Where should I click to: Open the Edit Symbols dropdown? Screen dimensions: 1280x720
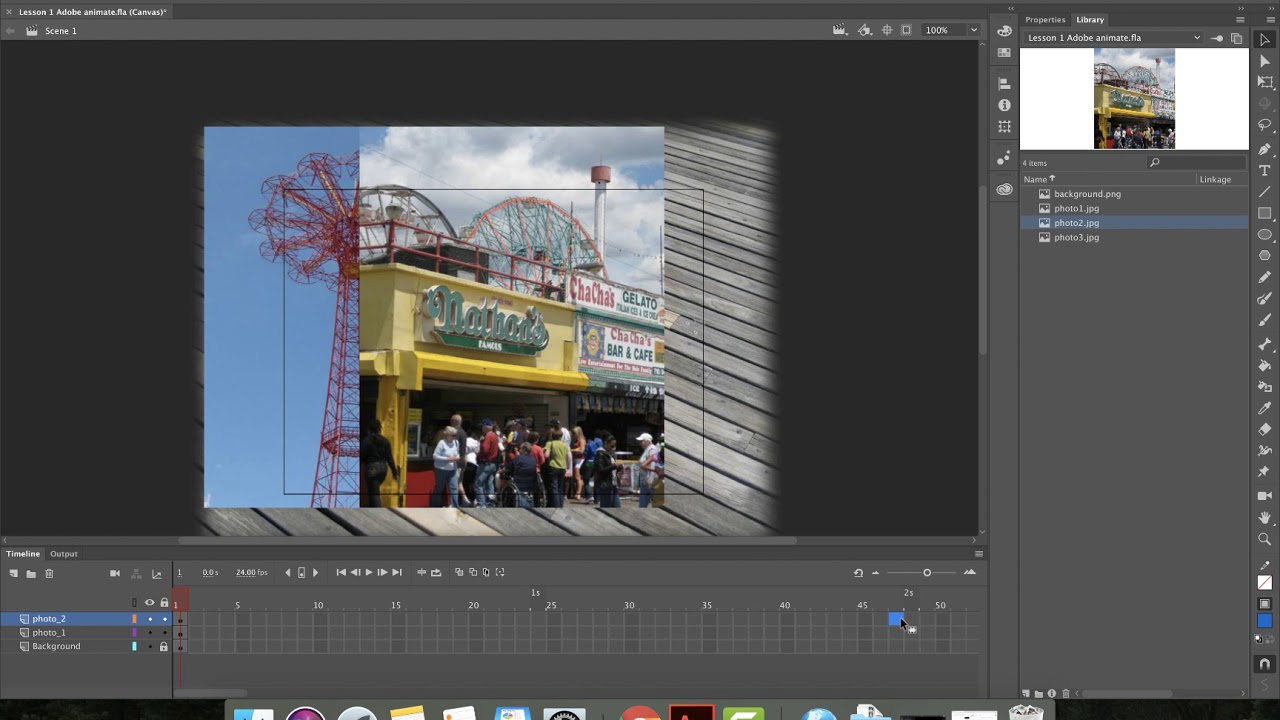point(865,30)
